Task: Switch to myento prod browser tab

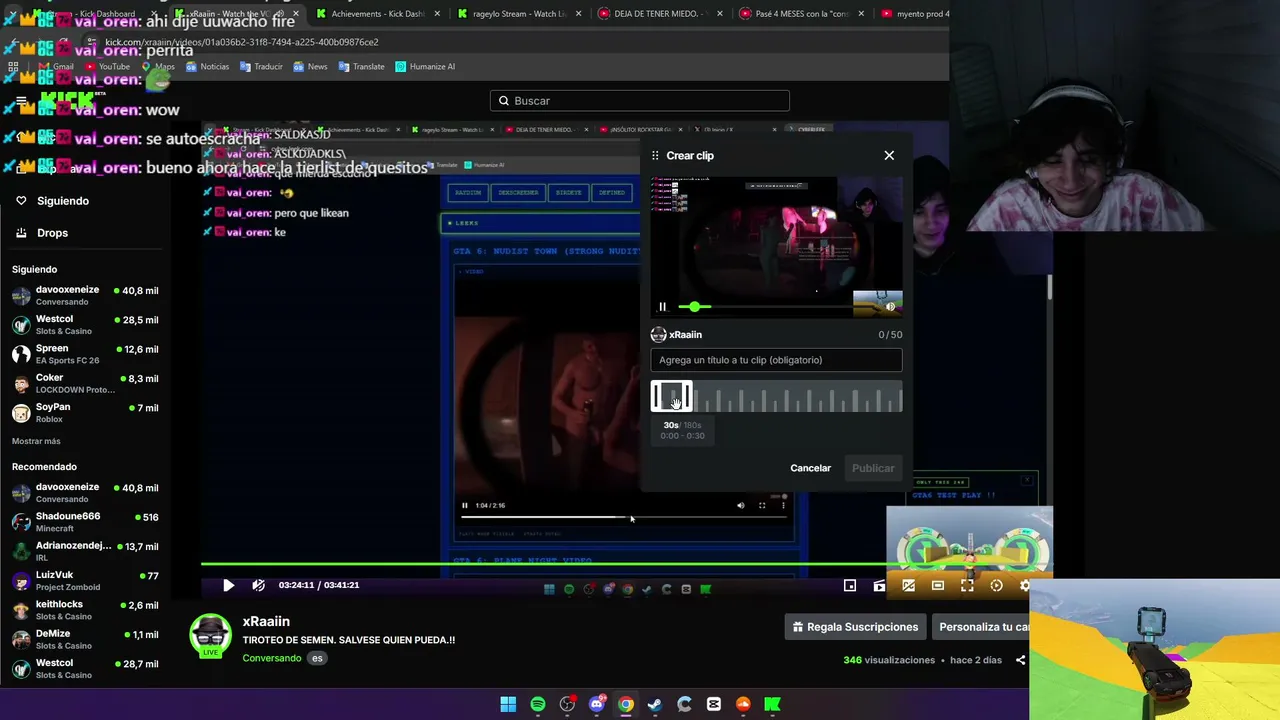Action: pyautogui.click(x=915, y=14)
